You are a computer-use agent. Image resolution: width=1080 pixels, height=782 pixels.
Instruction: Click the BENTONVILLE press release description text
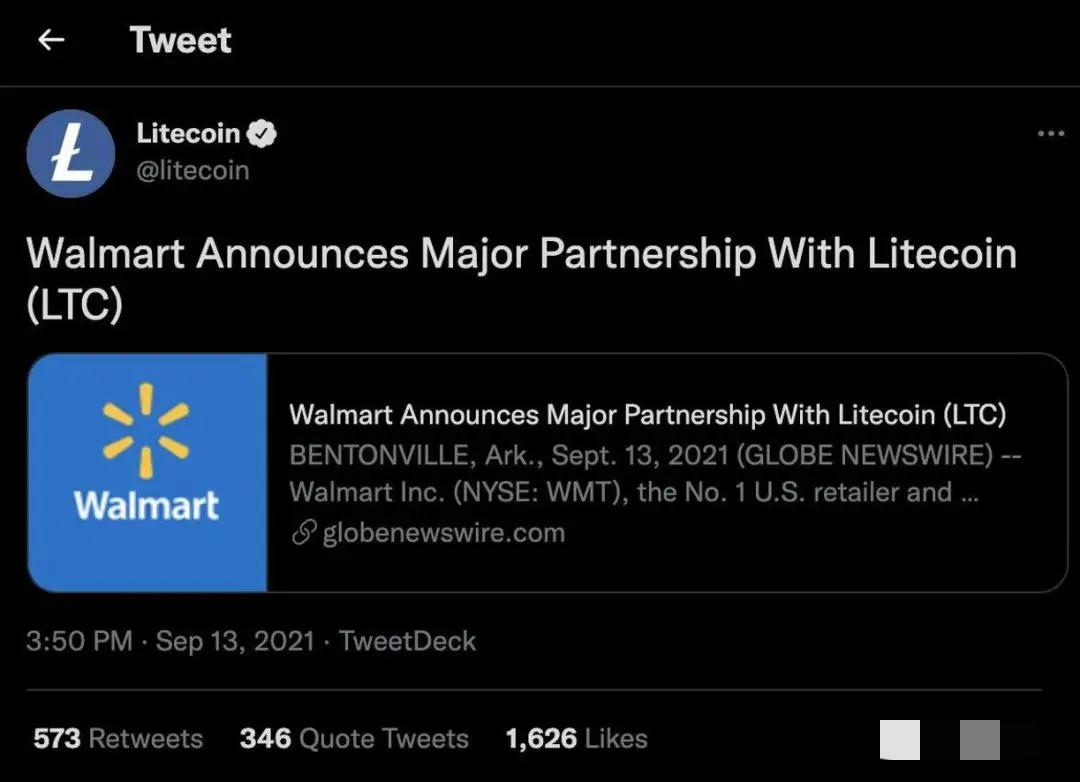coord(654,473)
